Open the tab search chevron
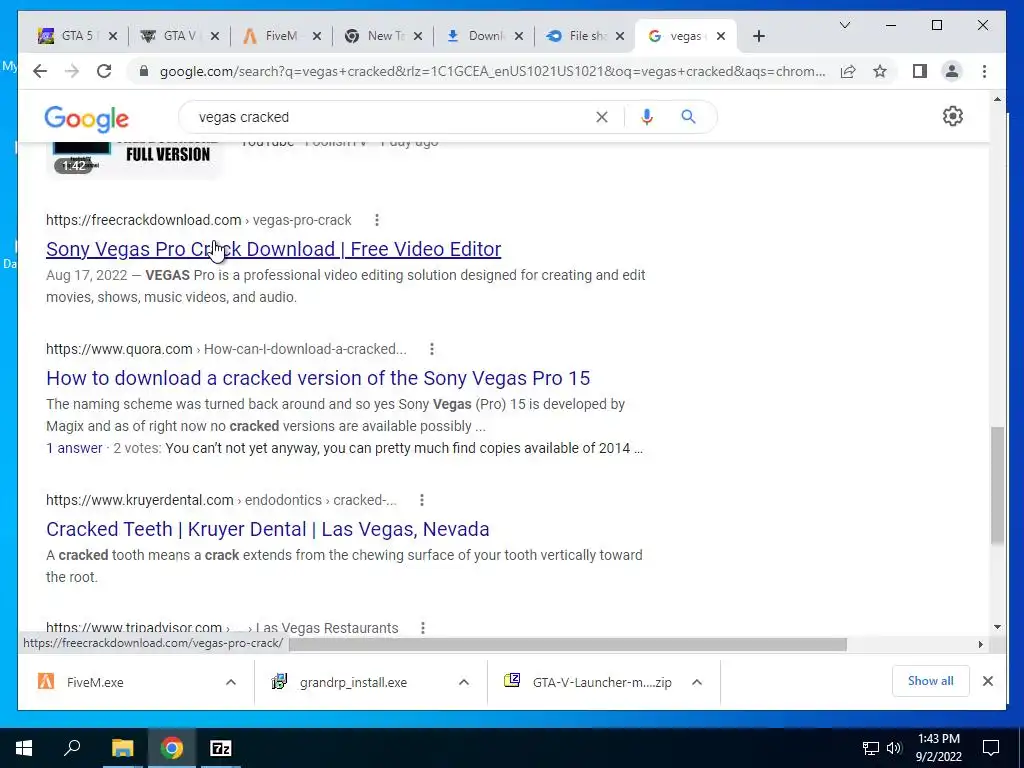Viewport: 1024px width, 768px height. click(844, 25)
